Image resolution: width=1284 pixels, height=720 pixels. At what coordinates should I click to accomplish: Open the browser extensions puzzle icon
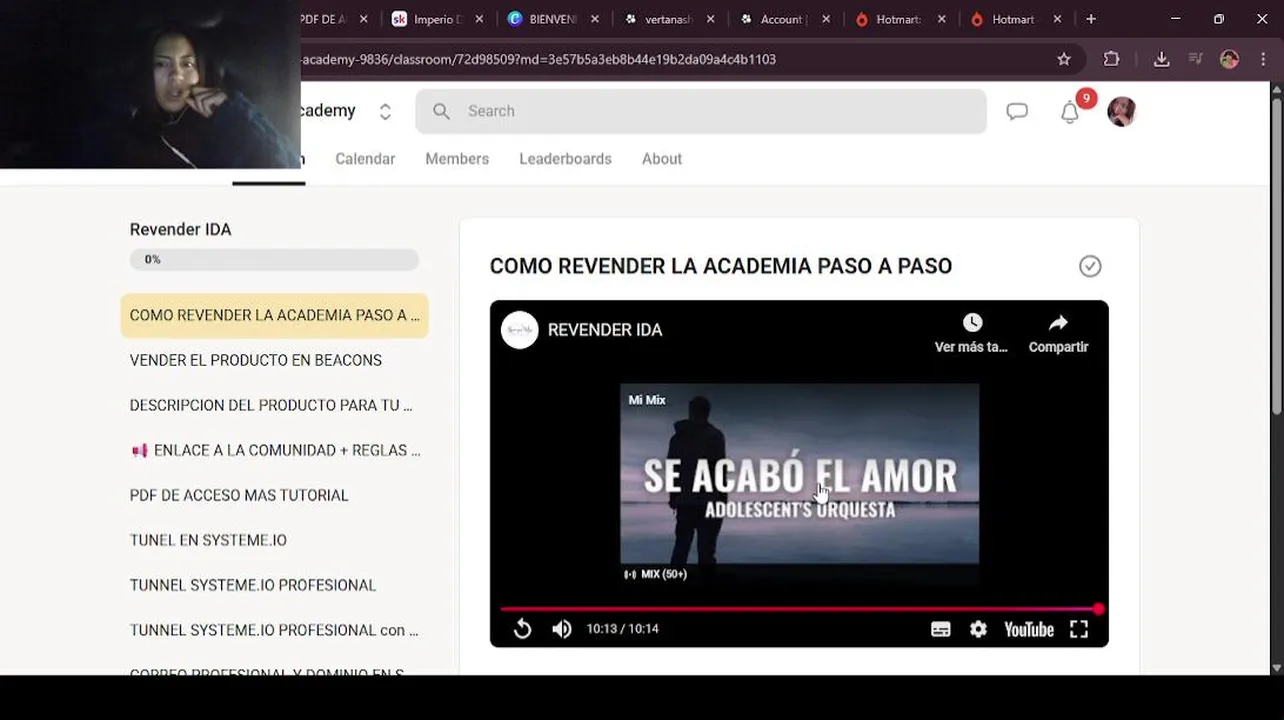coord(1111,59)
